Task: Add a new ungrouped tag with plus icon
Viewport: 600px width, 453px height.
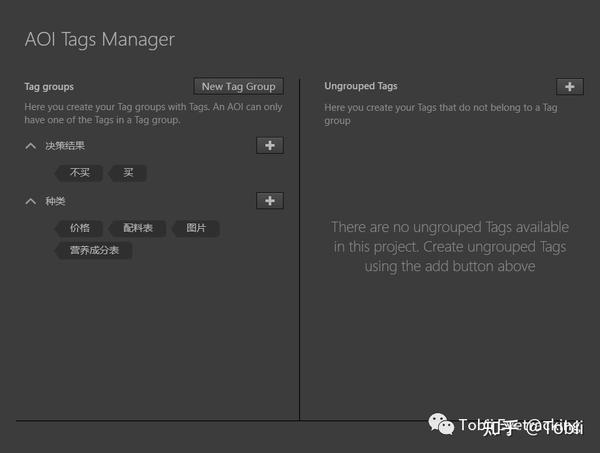Action: (x=569, y=87)
